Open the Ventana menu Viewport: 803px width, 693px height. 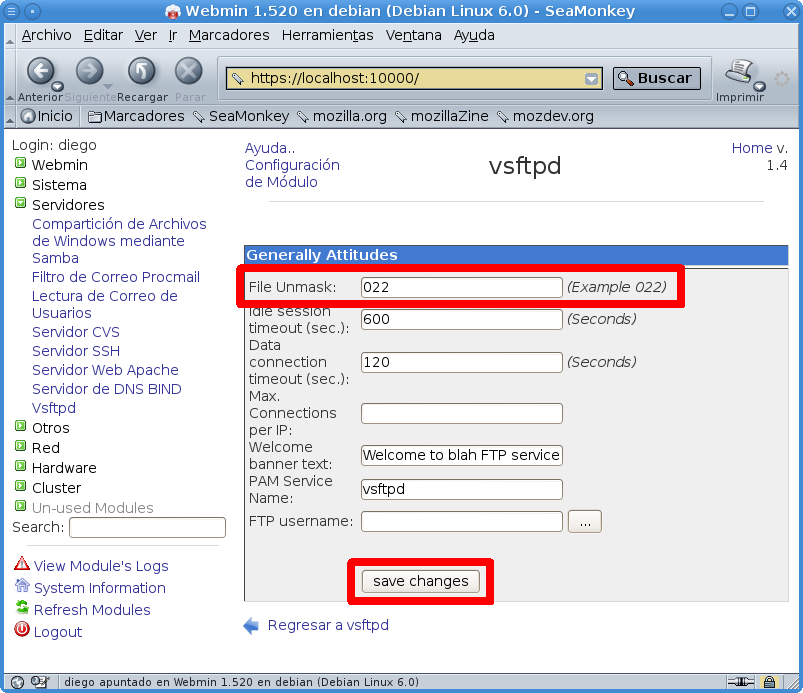tap(415, 35)
